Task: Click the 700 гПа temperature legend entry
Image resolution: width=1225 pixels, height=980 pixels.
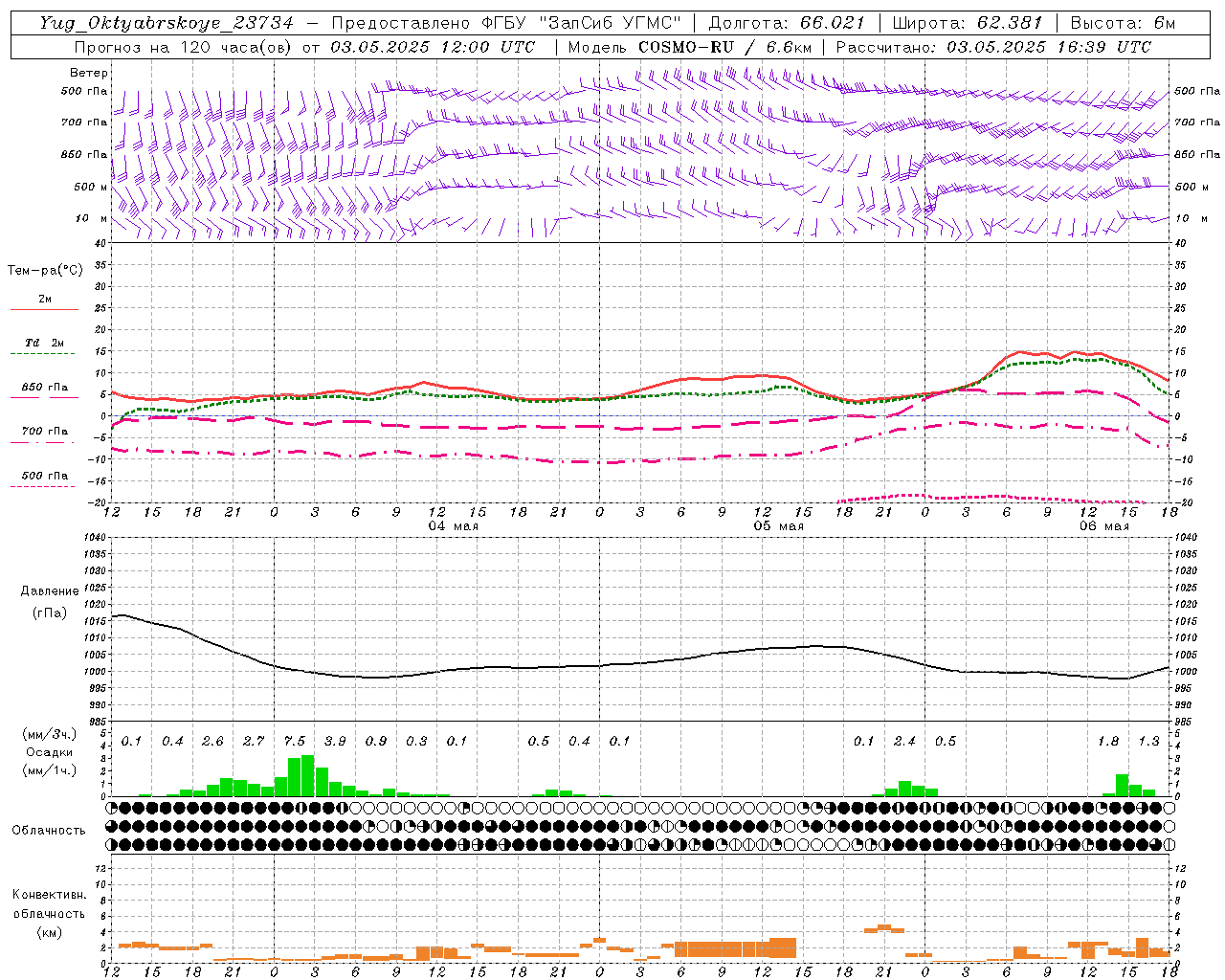Action: 45,431
